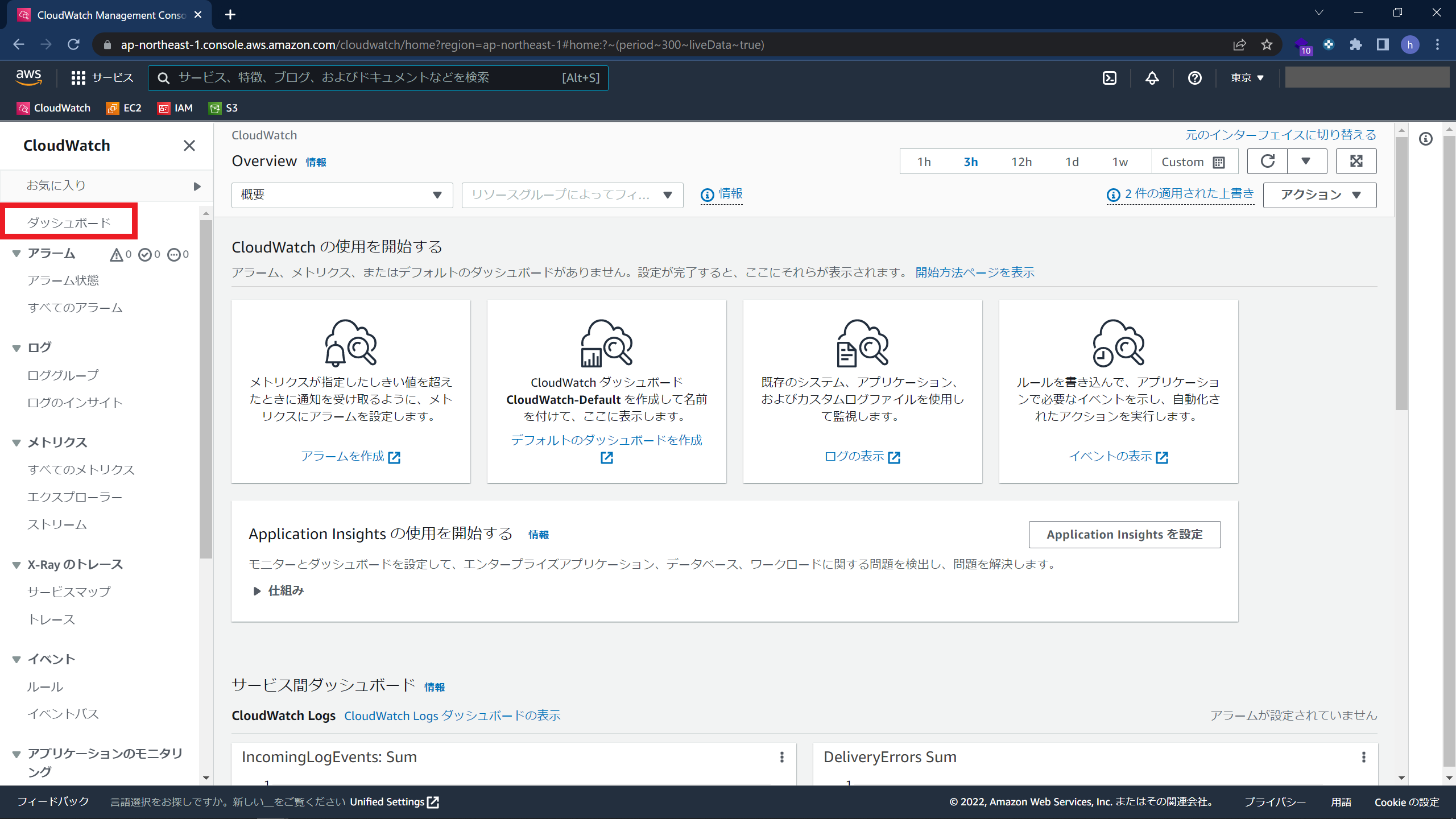1456x819 pixels.
Task: Go back to previous page
Action: pos(19,44)
